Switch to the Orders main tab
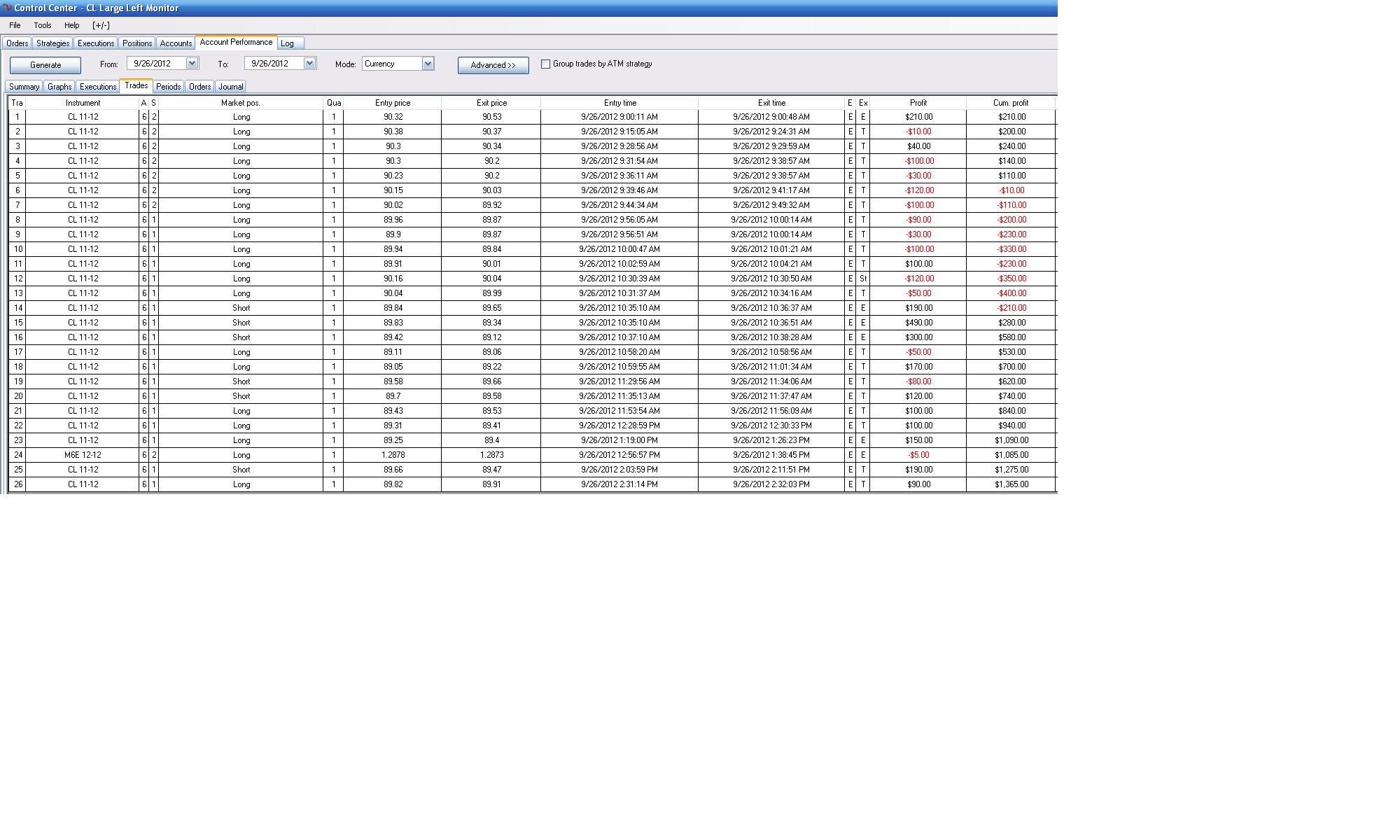This screenshot has width=1400, height=840. 17,43
